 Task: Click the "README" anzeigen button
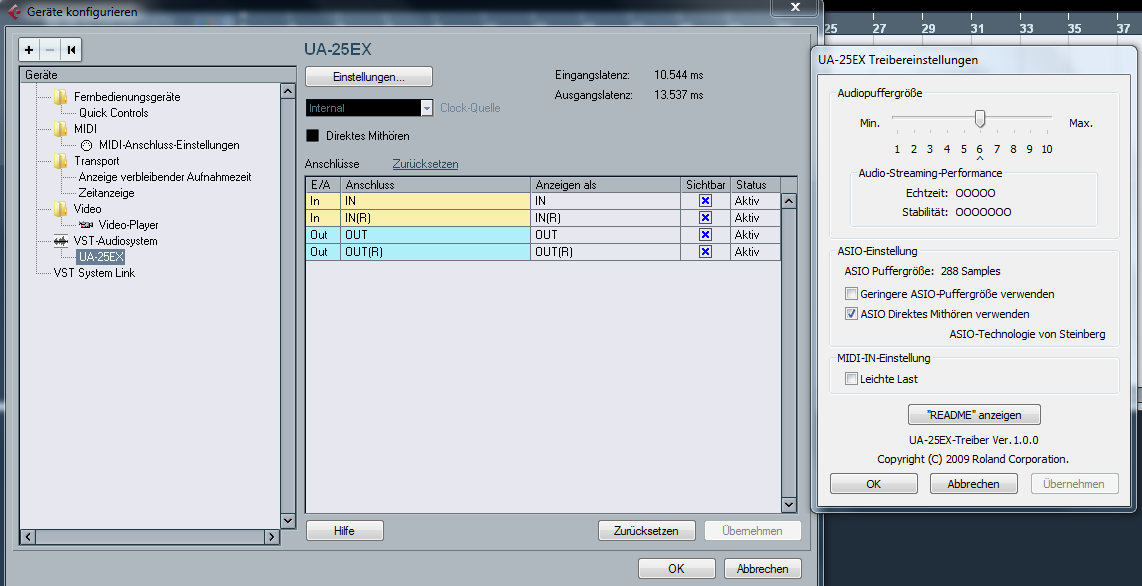pos(974,414)
